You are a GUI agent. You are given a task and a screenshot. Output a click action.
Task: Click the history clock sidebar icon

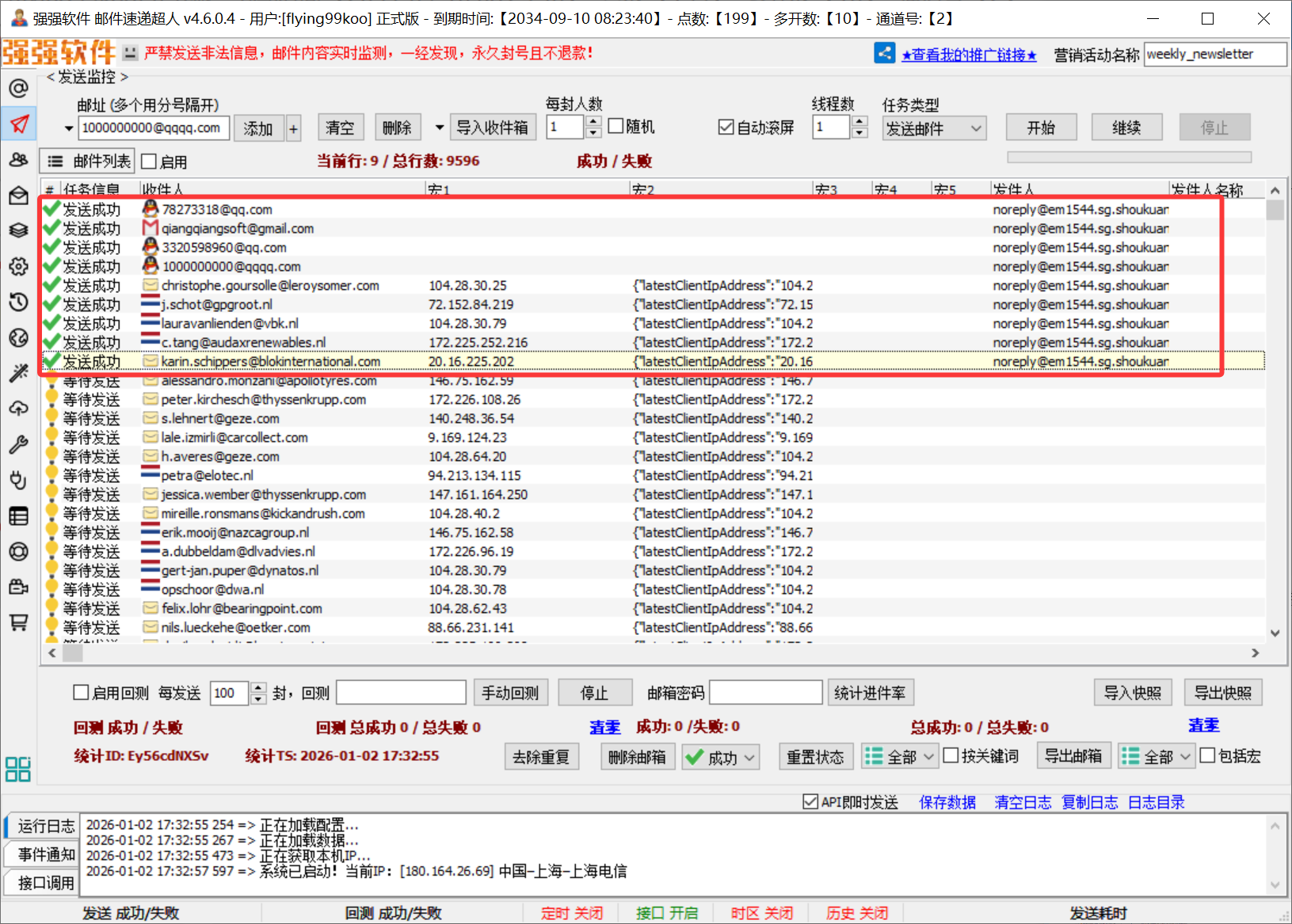(19, 302)
